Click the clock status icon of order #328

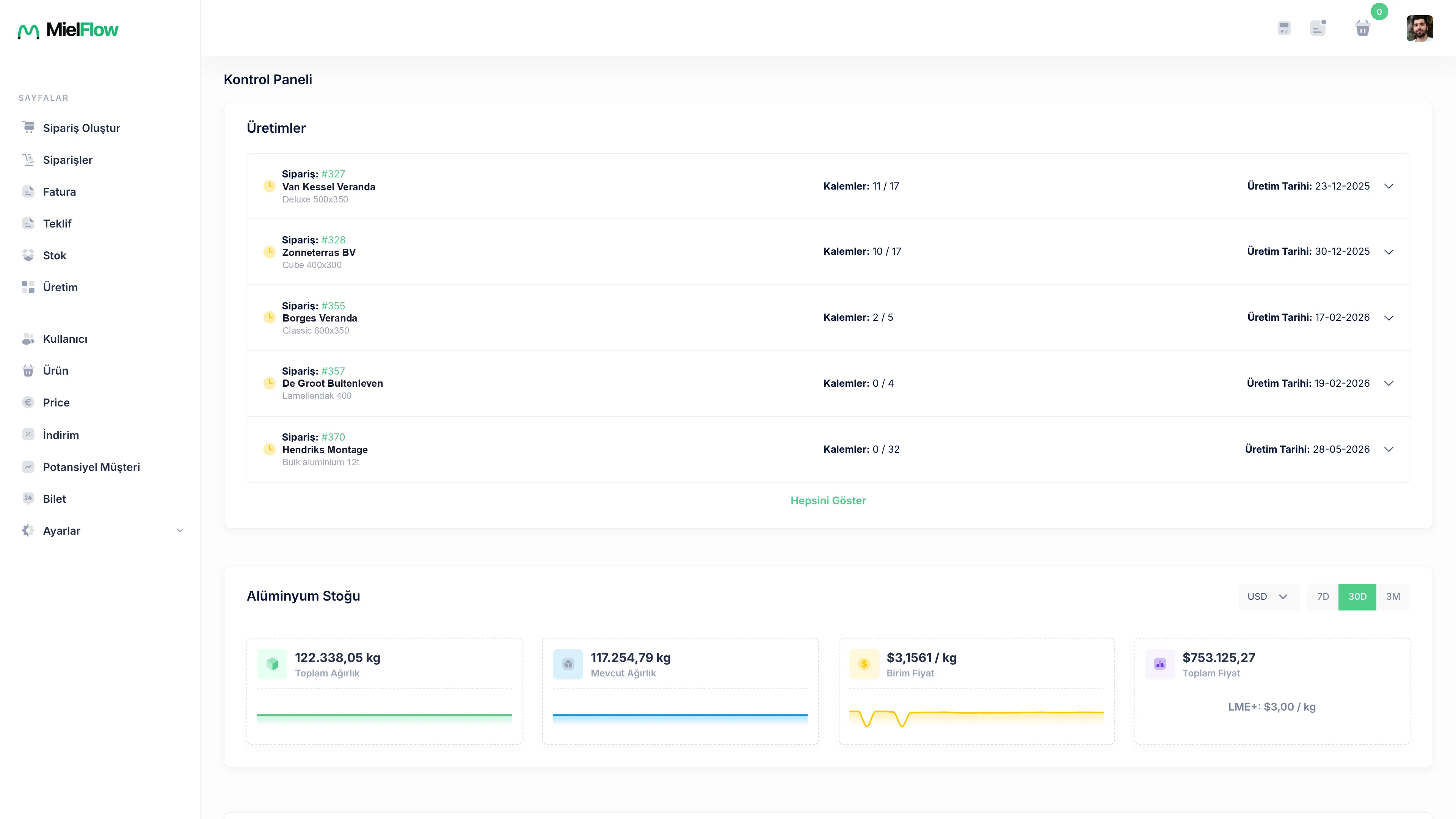270,251
